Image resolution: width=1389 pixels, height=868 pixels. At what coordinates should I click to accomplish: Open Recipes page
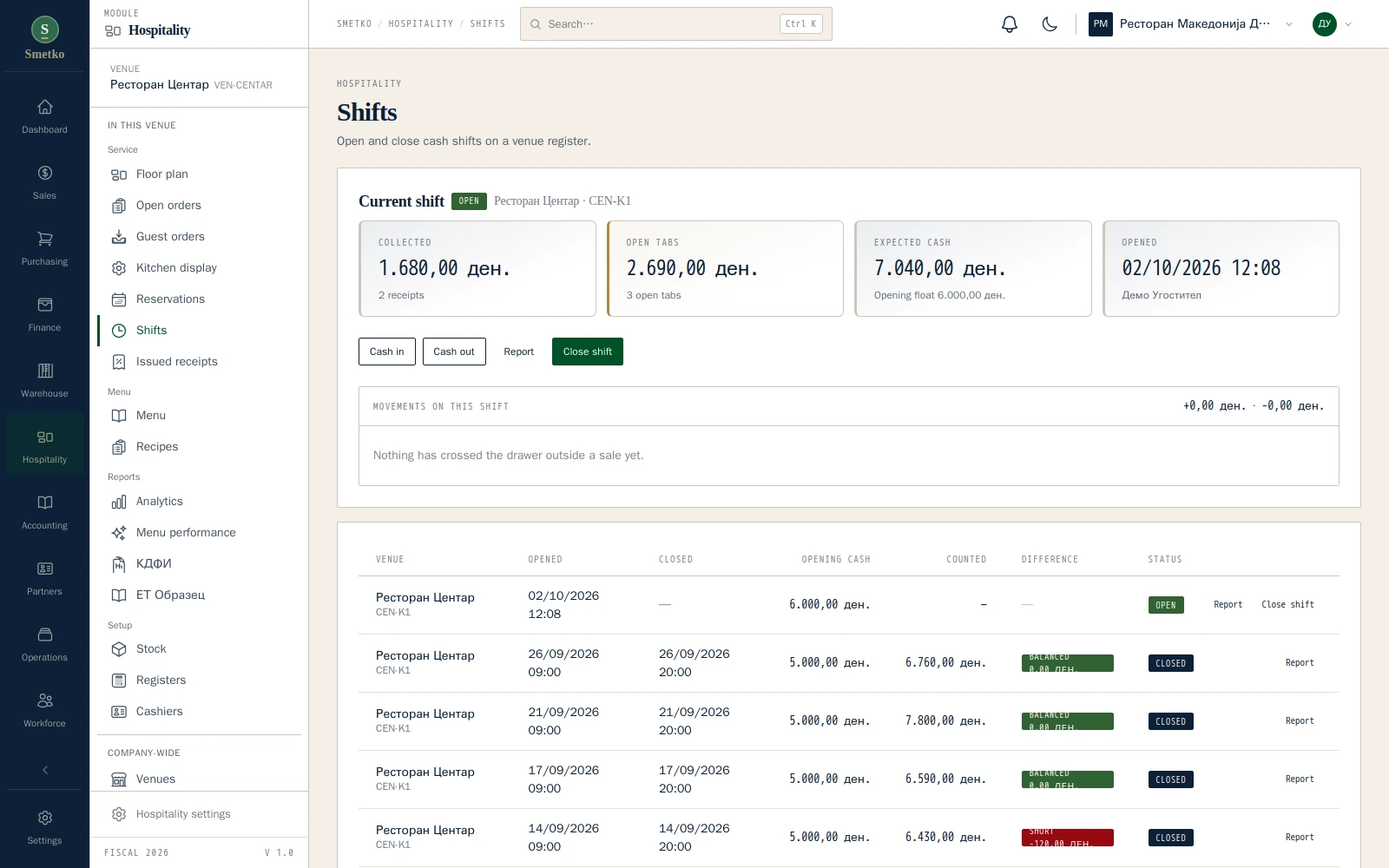[x=201, y=447]
